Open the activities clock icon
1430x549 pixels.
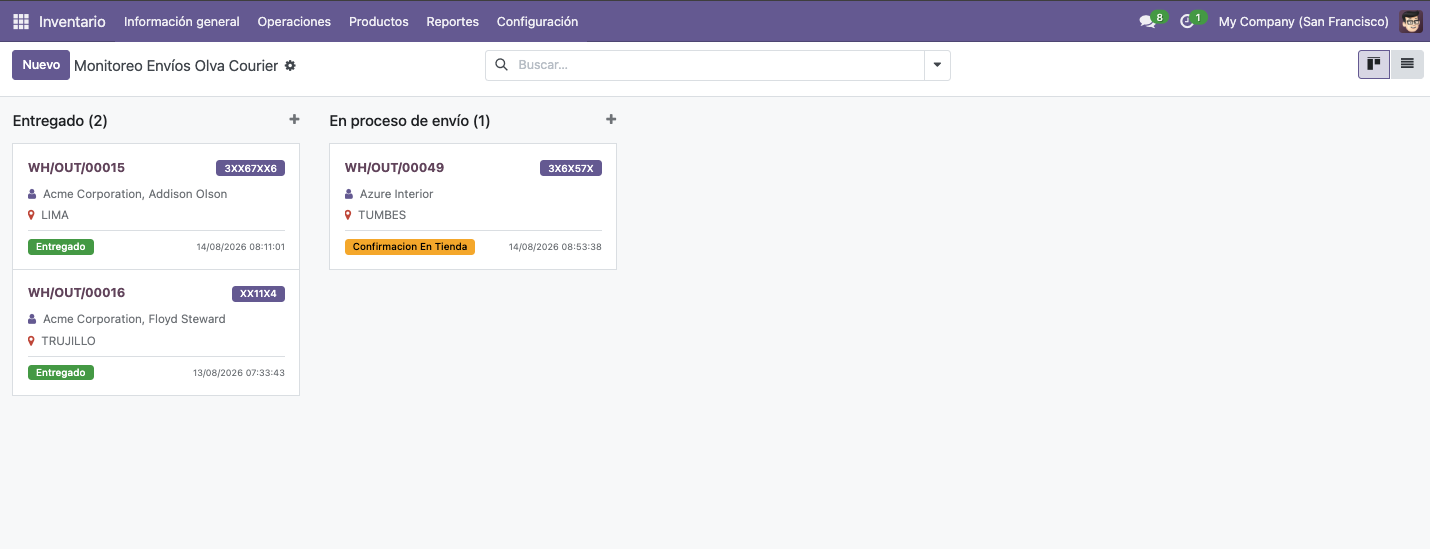(x=1187, y=21)
